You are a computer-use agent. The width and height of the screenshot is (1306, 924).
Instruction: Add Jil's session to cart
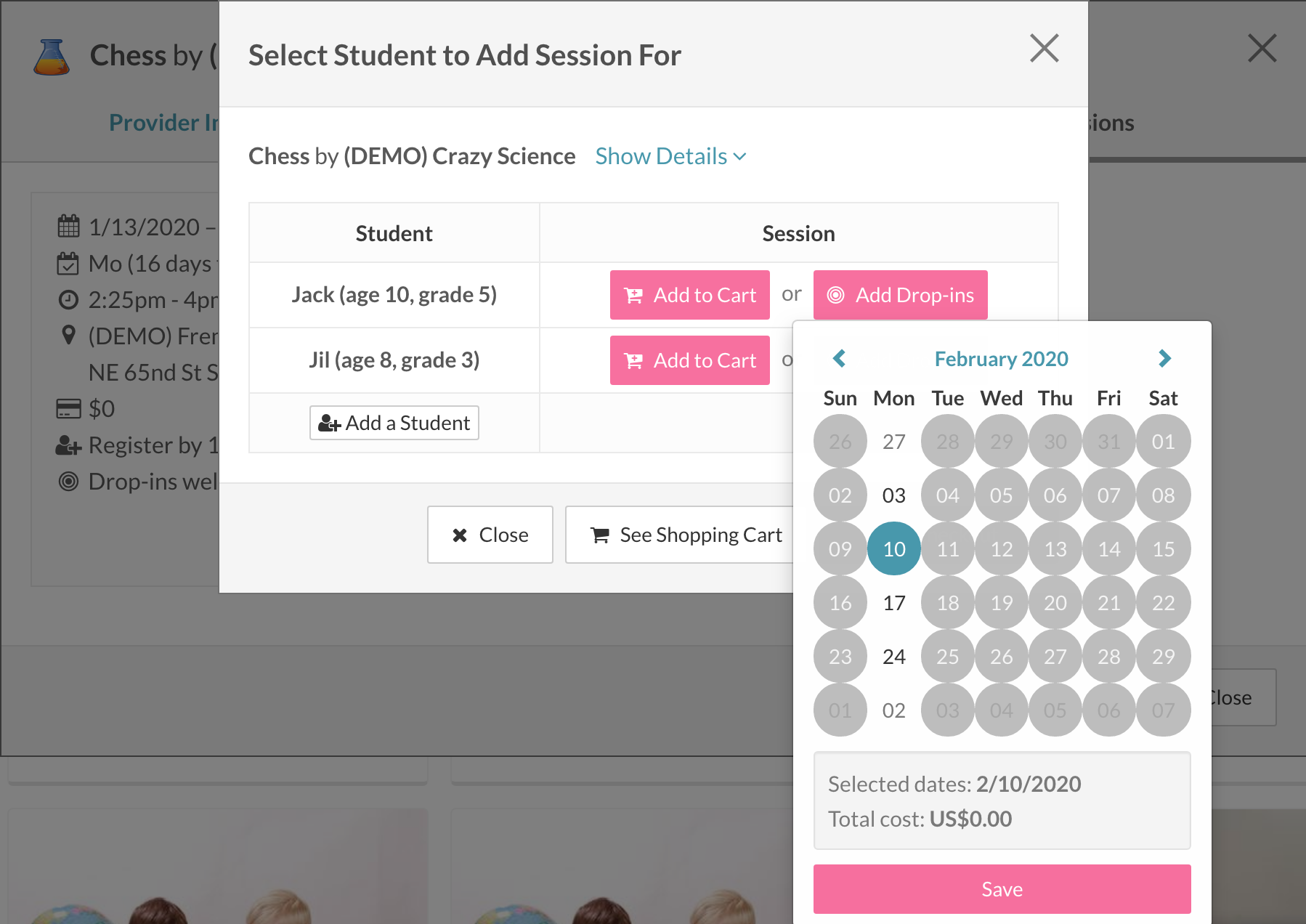click(689, 360)
